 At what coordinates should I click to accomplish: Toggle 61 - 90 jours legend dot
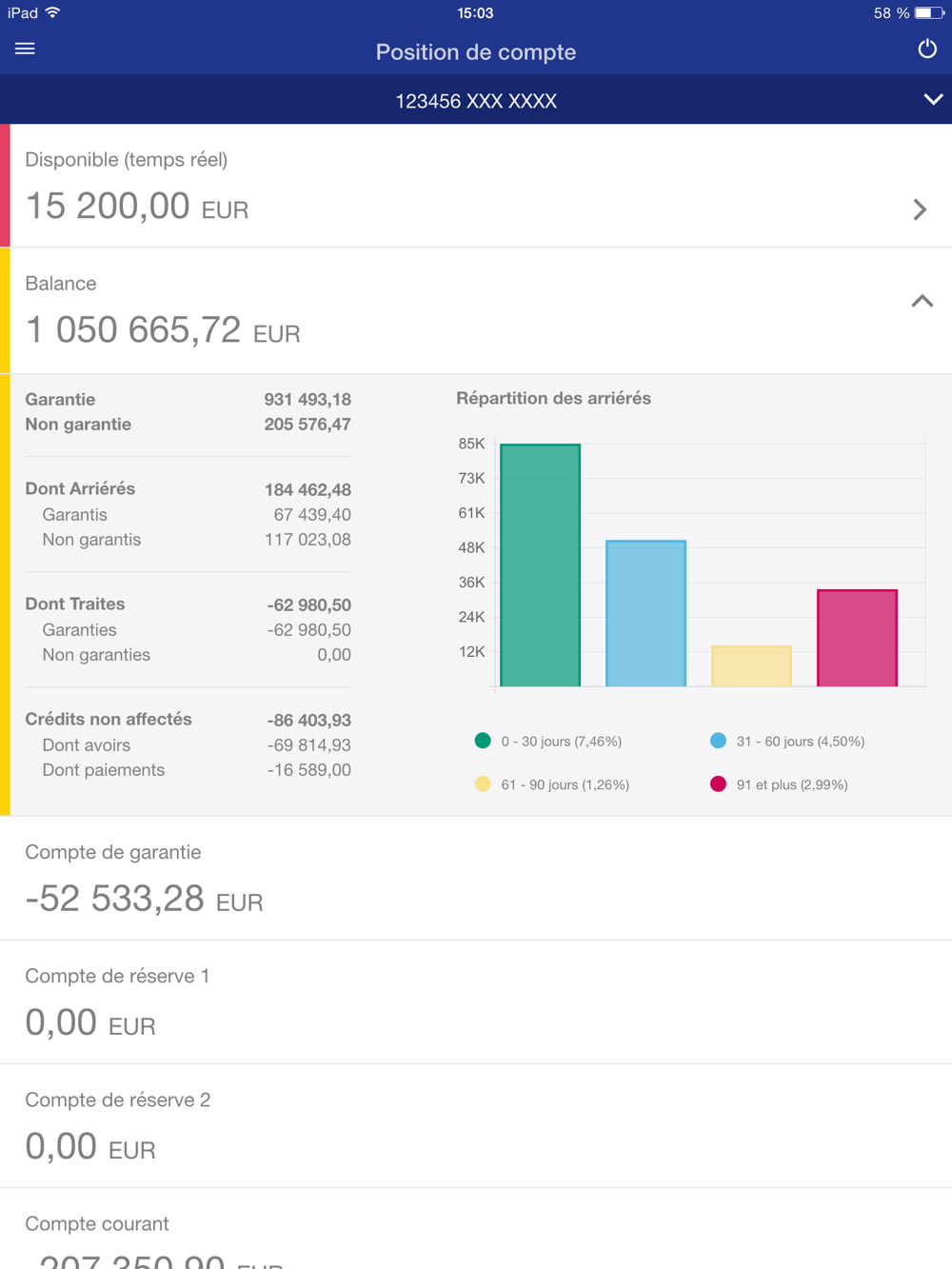point(483,784)
